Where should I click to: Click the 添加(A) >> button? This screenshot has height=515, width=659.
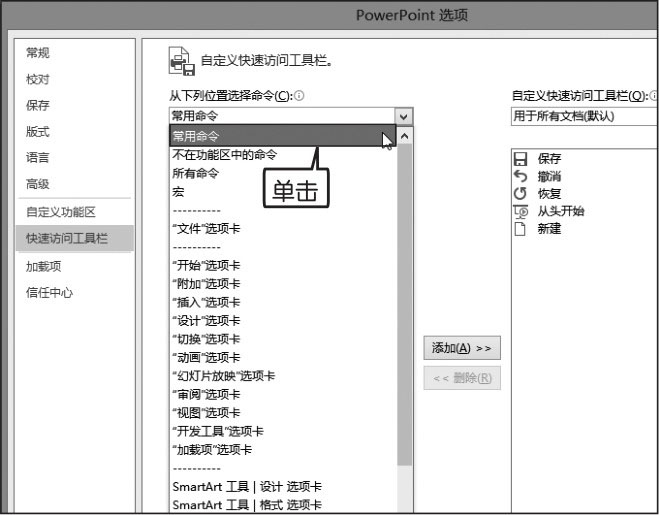pyautogui.click(x=461, y=348)
